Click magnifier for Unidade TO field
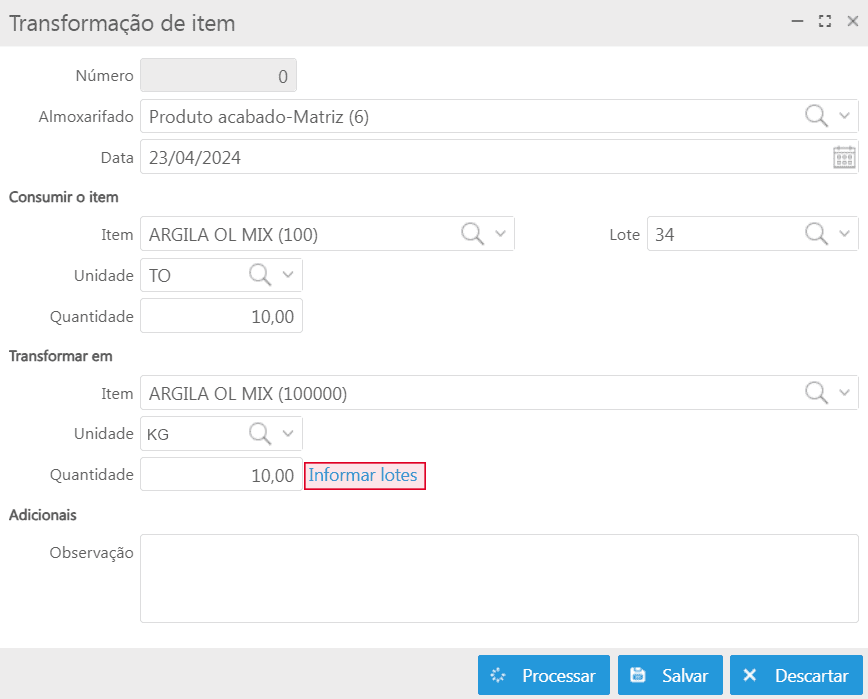868x699 pixels. pyautogui.click(x=260, y=275)
